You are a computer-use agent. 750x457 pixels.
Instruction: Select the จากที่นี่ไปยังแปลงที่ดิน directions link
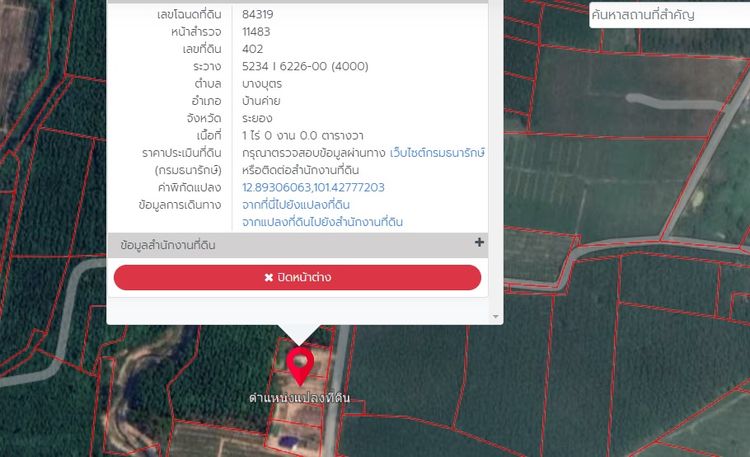coord(296,204)
